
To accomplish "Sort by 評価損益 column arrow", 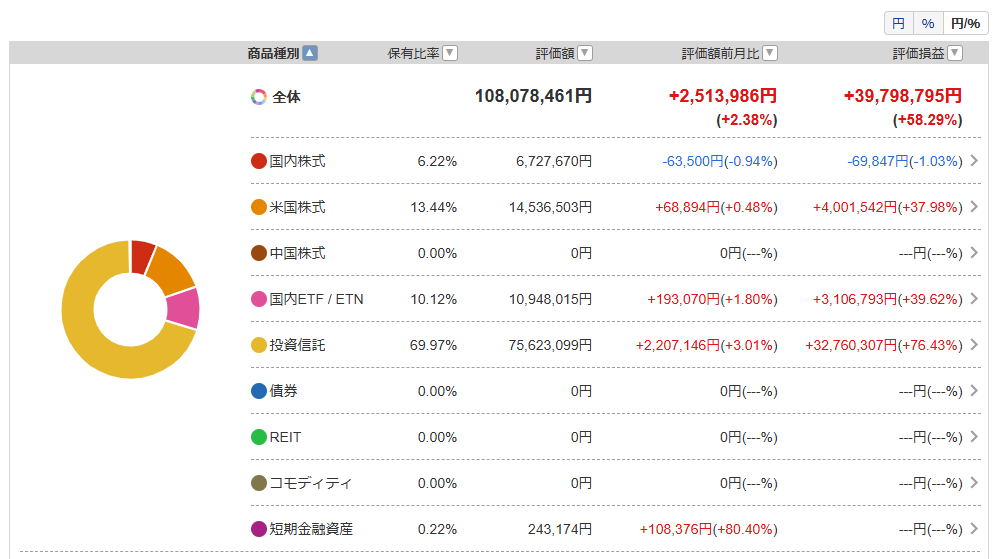I will [x=955, y=53].
